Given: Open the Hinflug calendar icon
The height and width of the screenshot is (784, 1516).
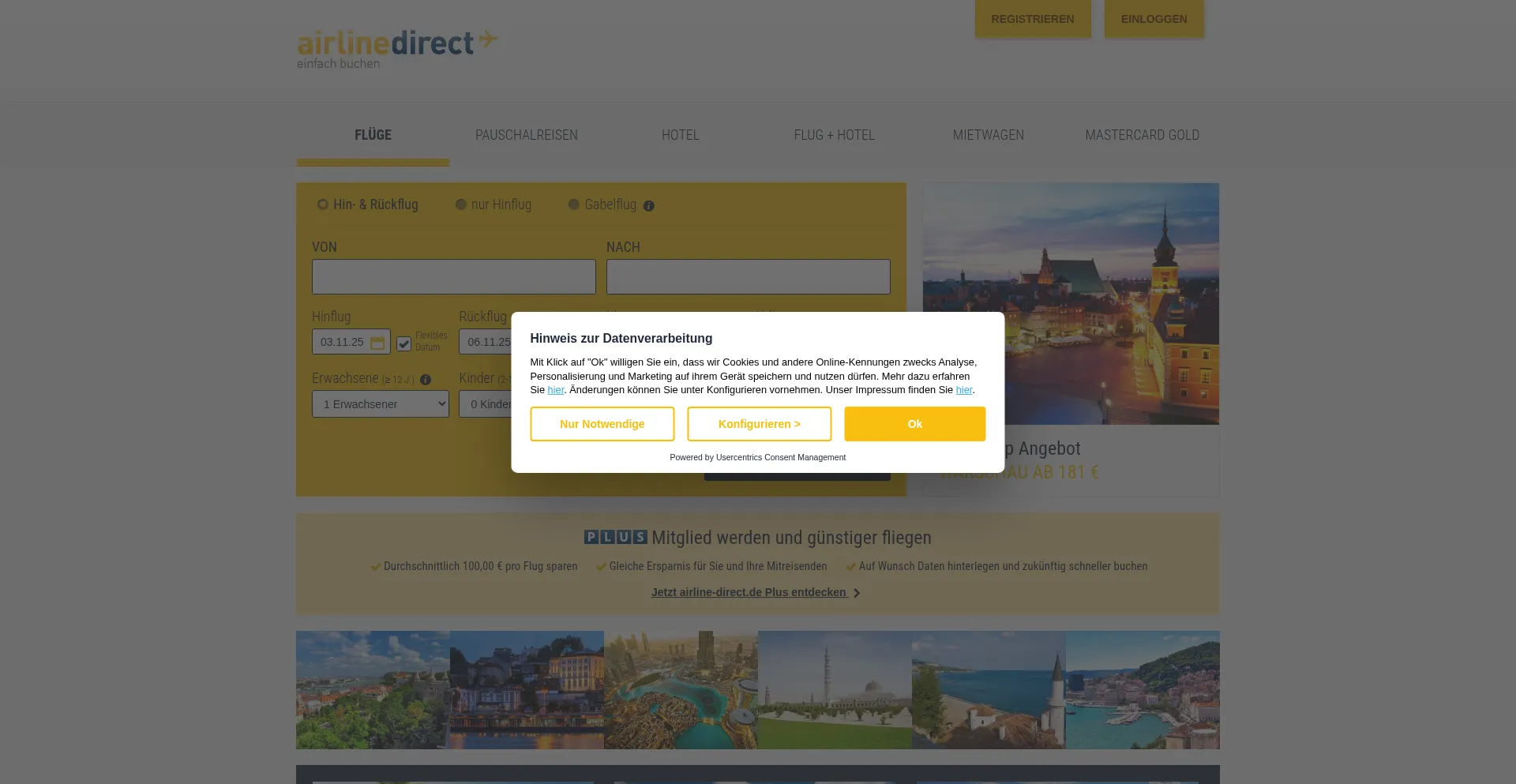Looking at the screenshot, I should tap(377, 343).
